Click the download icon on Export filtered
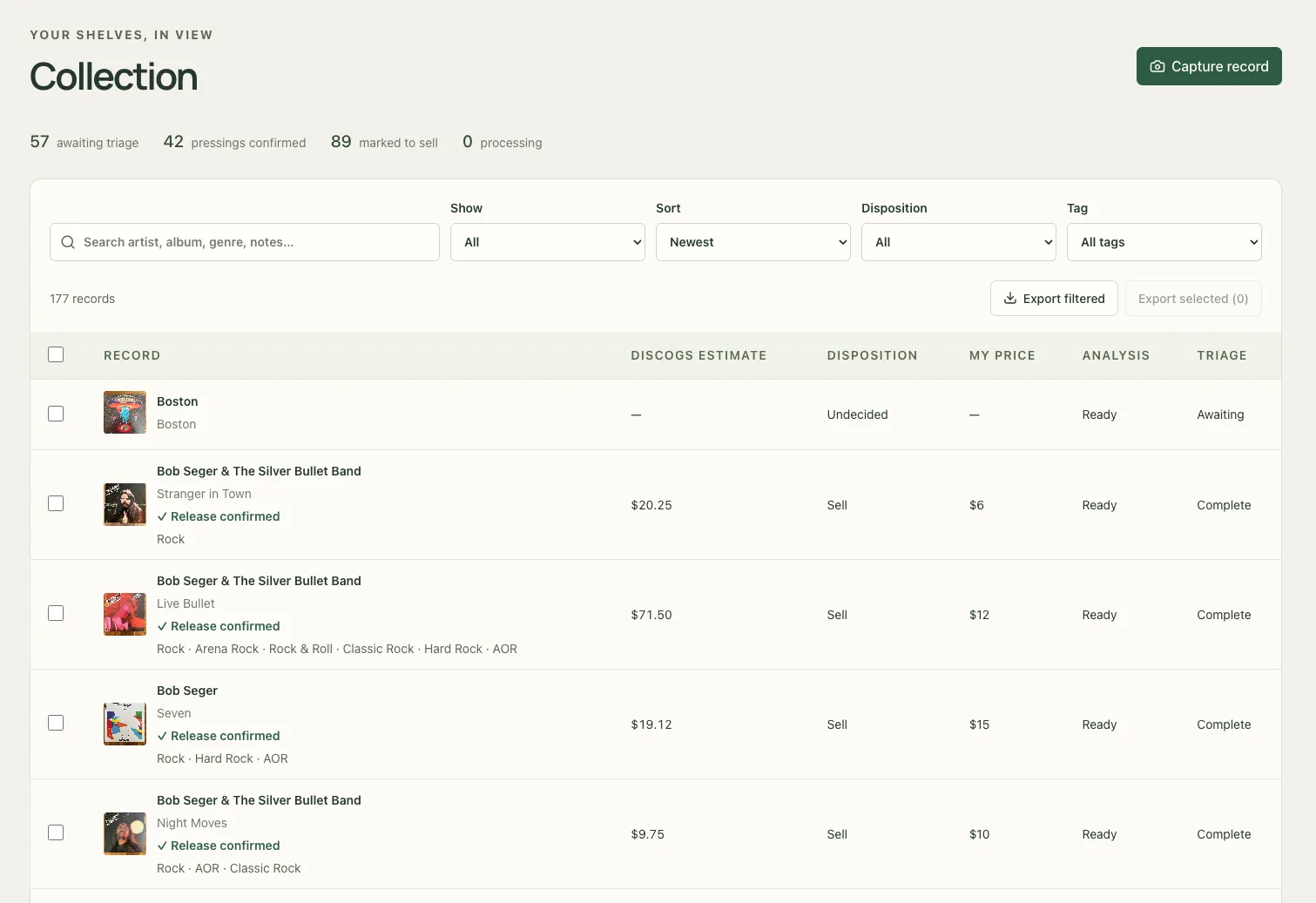1316x903 pixels. pyautogui.click(x=1010, y=299)
